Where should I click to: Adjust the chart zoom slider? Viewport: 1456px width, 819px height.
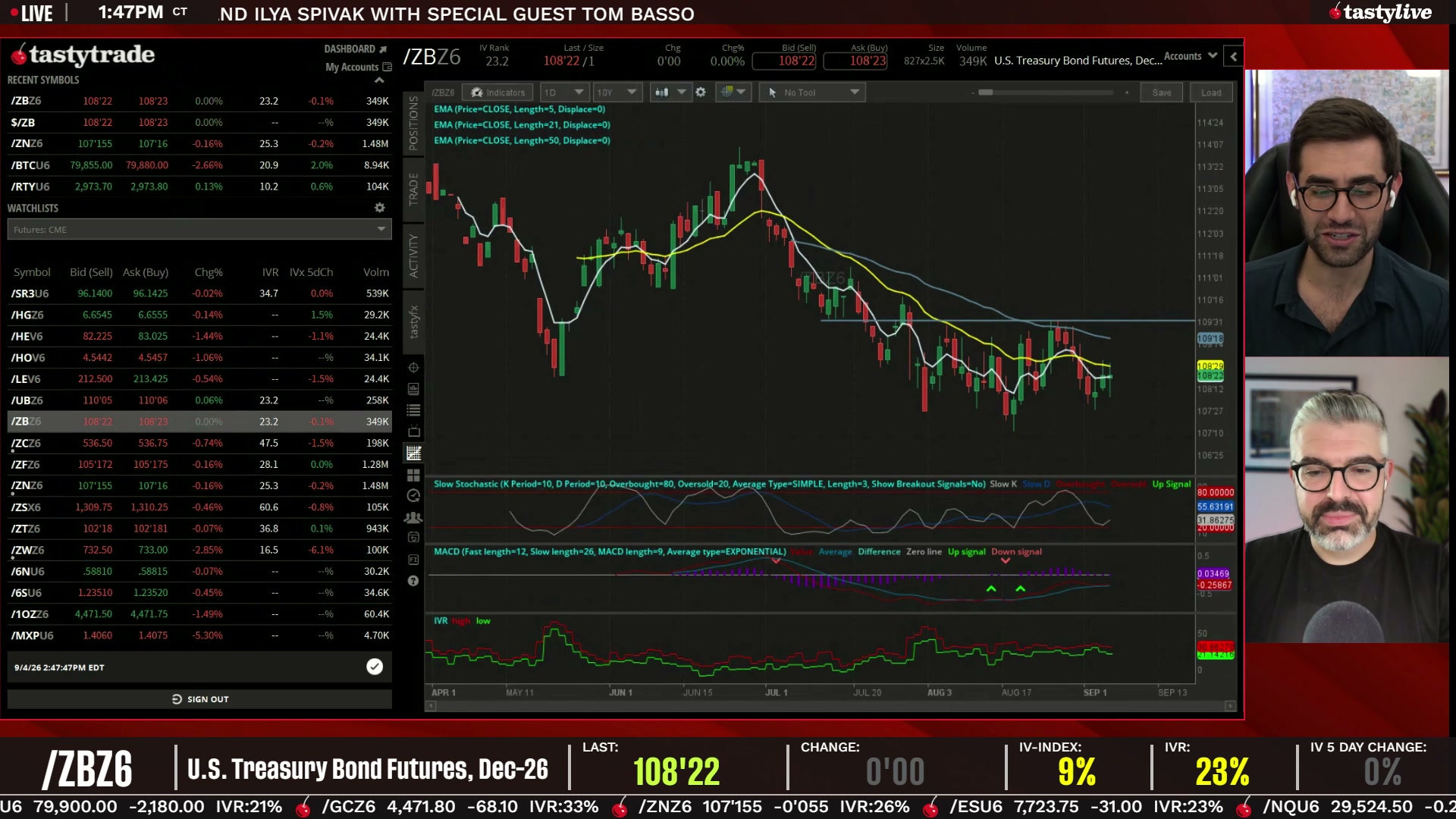(985, 93)
